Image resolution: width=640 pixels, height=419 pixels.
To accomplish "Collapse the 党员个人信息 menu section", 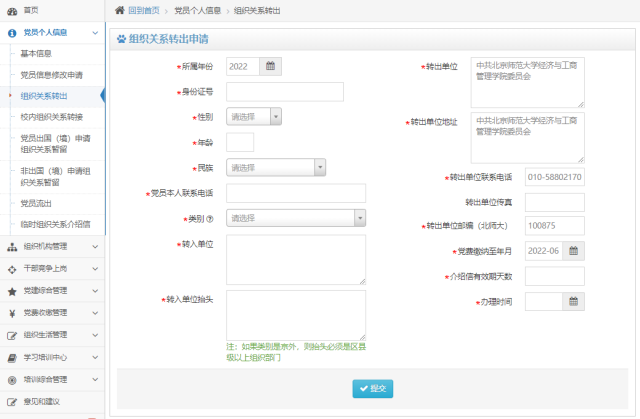I will tap(95, 33).
